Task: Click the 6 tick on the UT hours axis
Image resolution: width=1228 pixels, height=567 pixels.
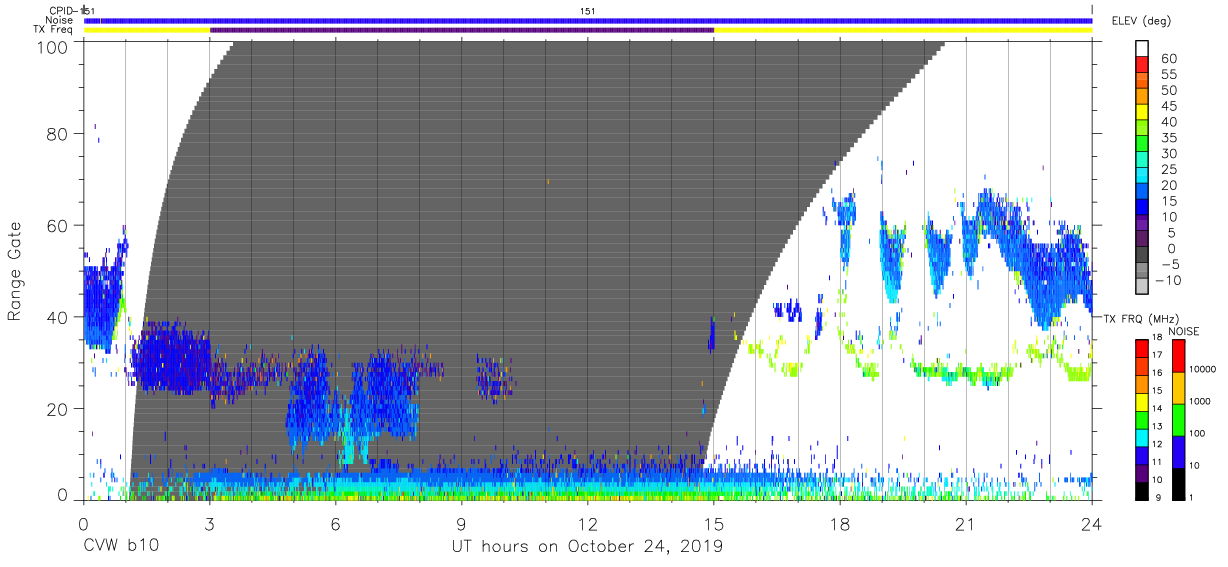Action: [335, 523]
